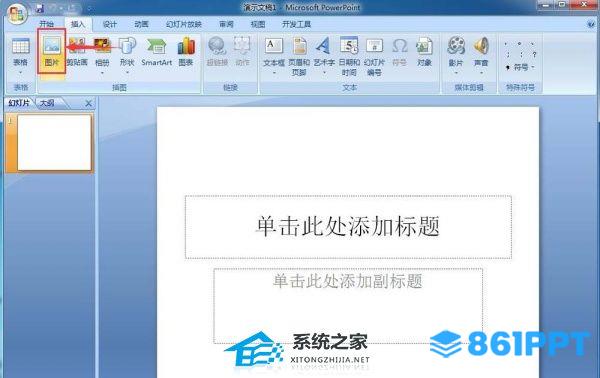This screenshot has height=378, width=600.
Task: Click the 文本框 text box icon
Action: click(x=274, y=55)
